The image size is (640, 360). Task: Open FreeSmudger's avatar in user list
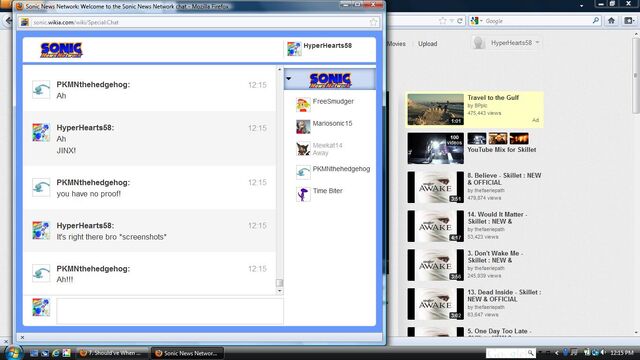pos(303,105)
